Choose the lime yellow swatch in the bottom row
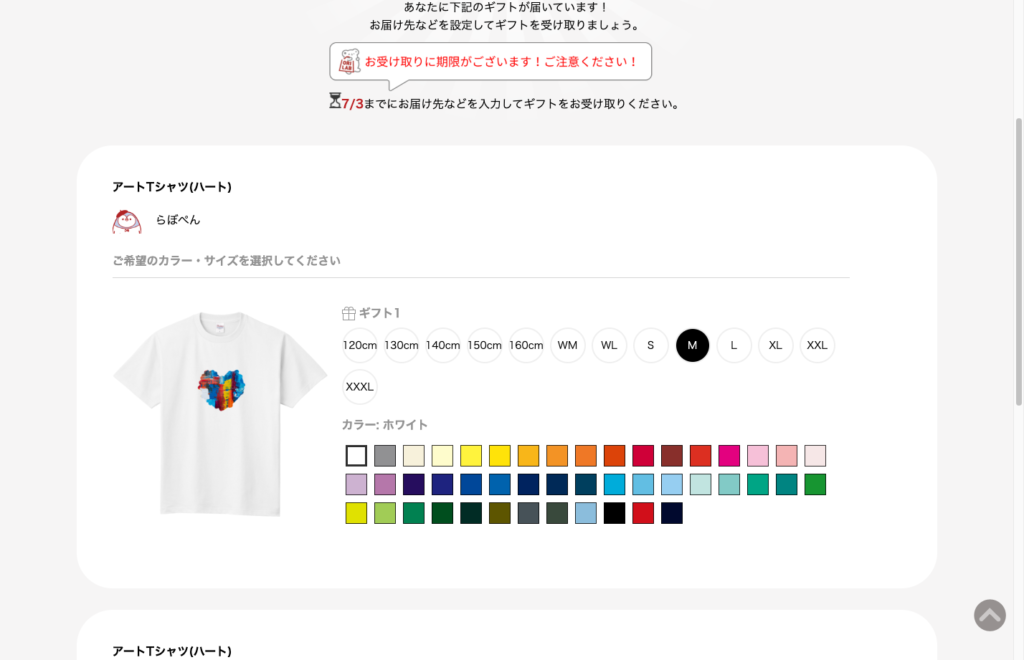The image size is (1024, 660). tap(356, 513)
